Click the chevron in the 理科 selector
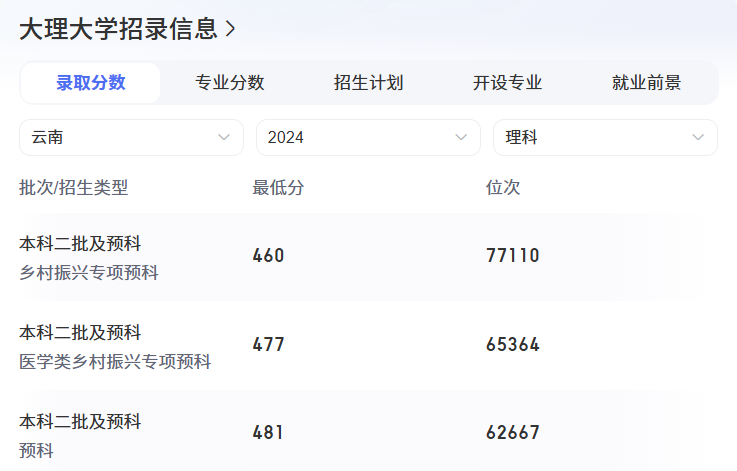The height and width of the screenshot is (471, 737). 698,137
